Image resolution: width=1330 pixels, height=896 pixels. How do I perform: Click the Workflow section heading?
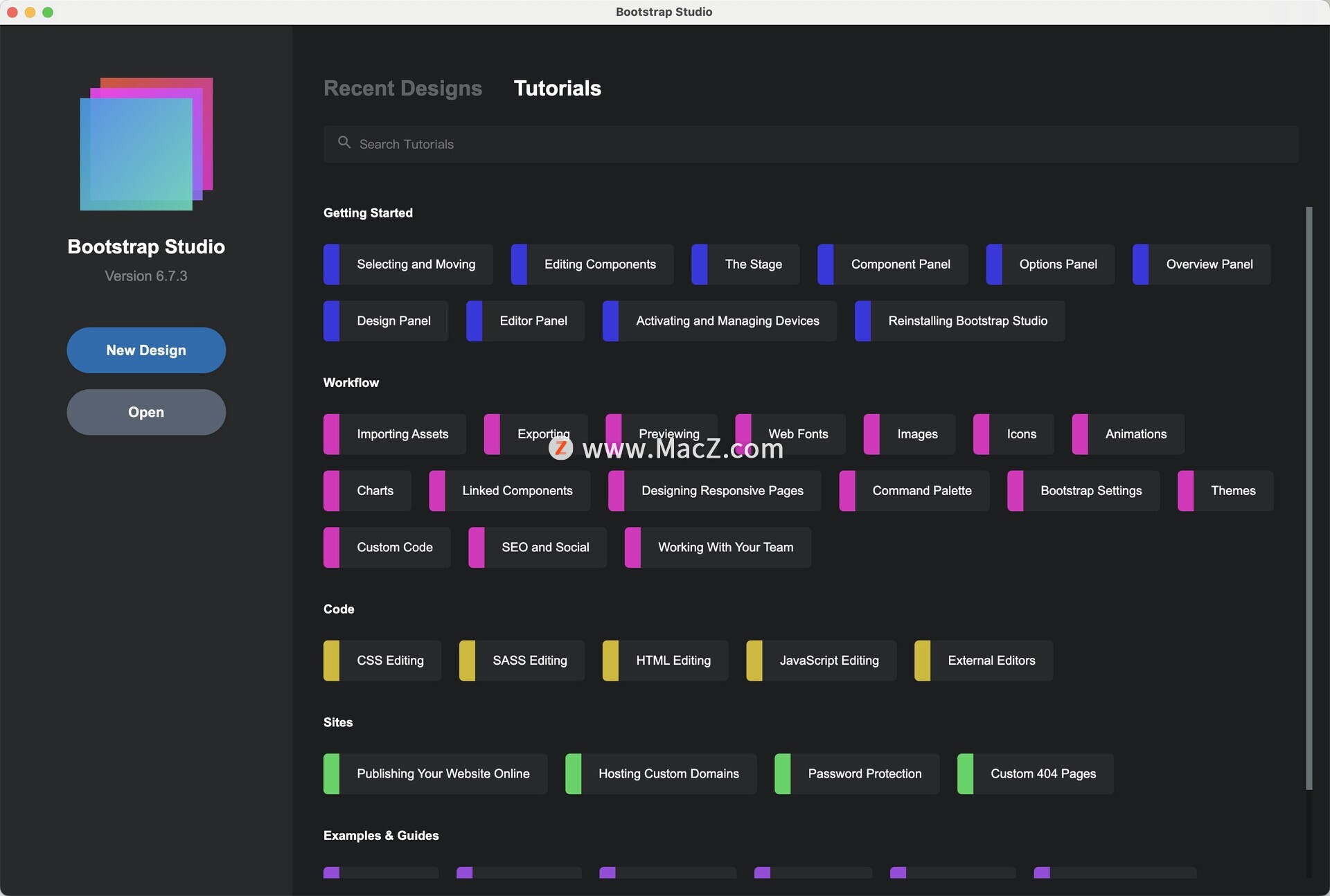(351, 383)
